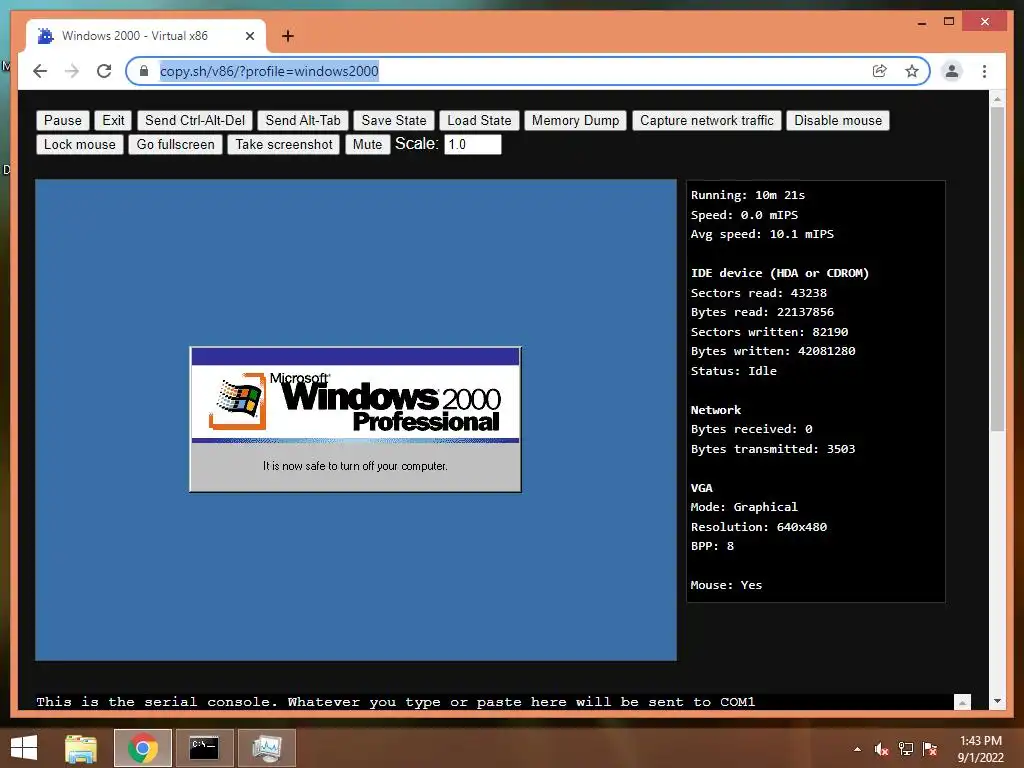Open a new browser tab
The image size is (1024, 768).
288,36
